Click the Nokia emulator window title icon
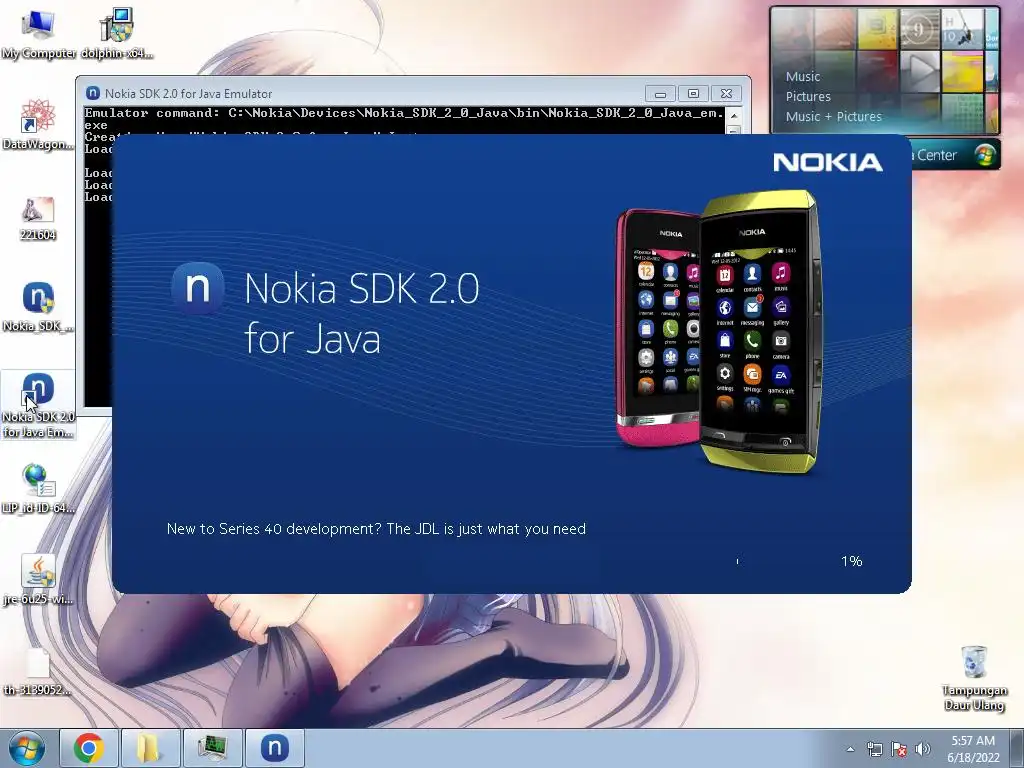The width and height of the screenshot is (1024, 768). click(x=93, y=93)
